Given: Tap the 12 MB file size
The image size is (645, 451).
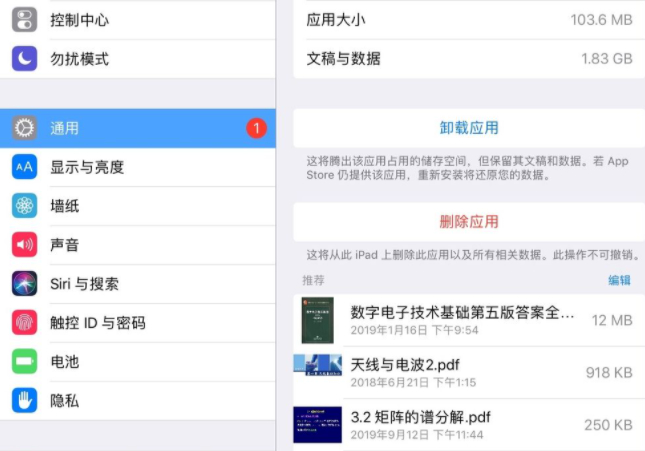Looking at the screenshot, I should tap(612, 320).
